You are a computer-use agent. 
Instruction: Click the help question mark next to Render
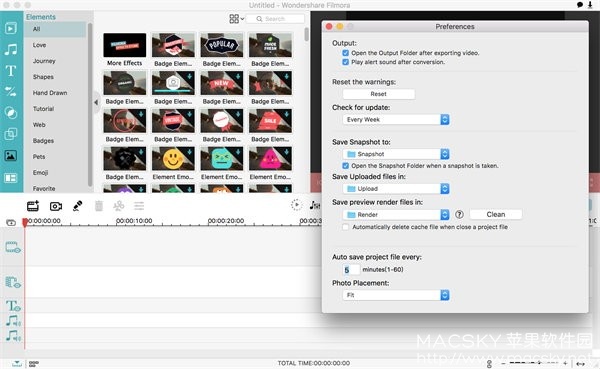[459, 215]
